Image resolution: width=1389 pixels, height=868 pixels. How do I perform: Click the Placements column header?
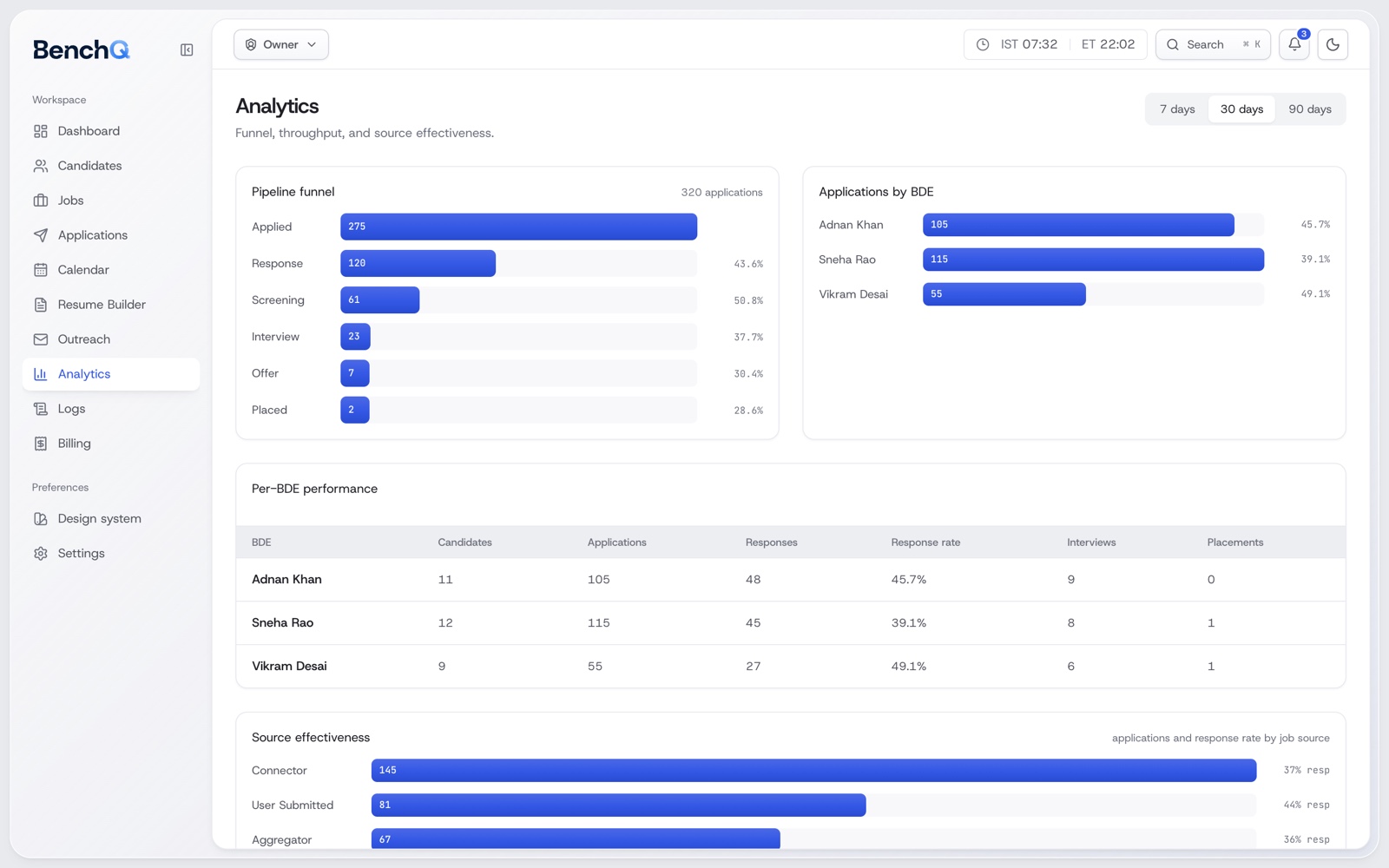tap(1234, 542)
